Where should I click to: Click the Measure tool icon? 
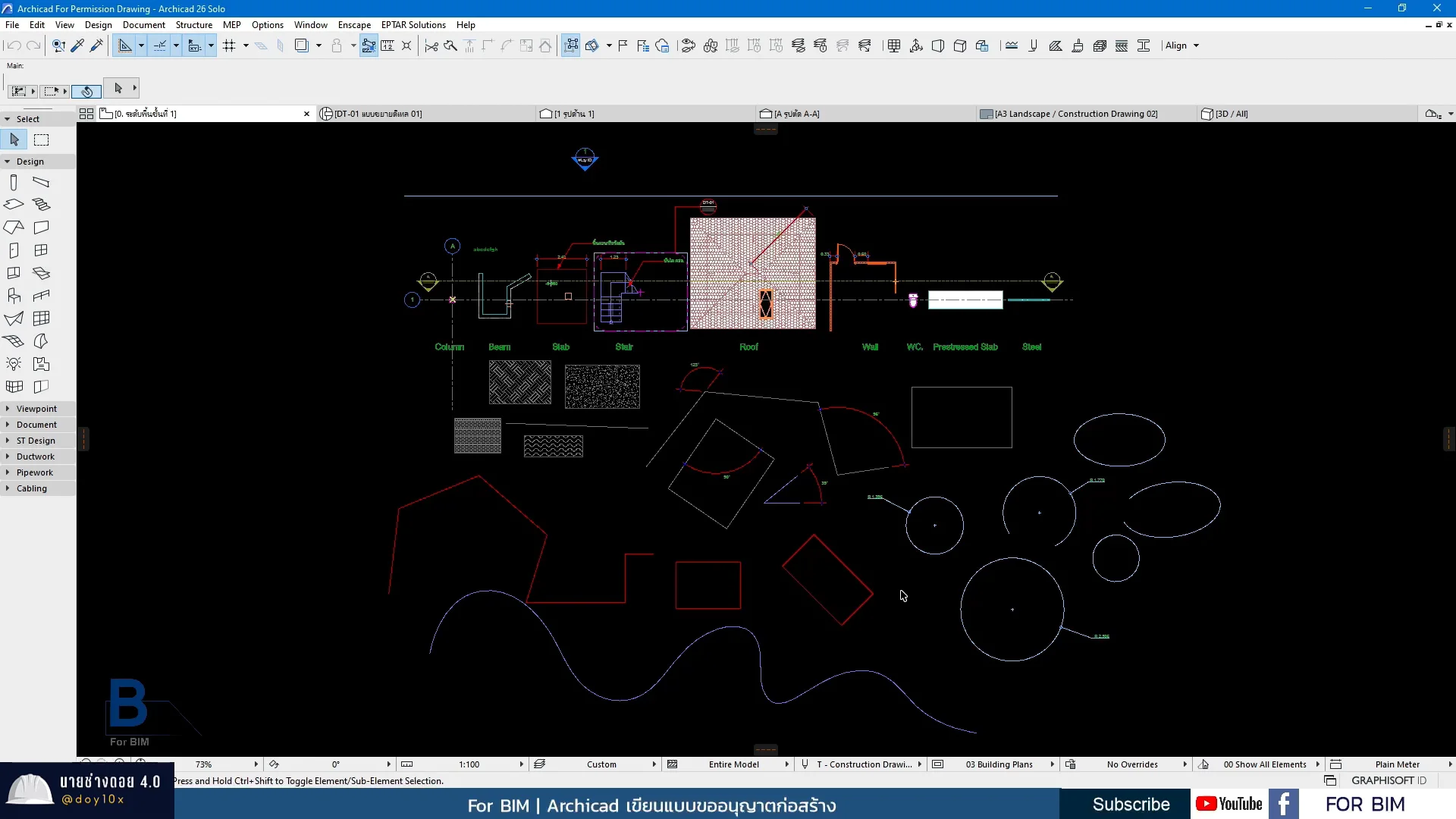pyautogui.click(x=388, y=45)
